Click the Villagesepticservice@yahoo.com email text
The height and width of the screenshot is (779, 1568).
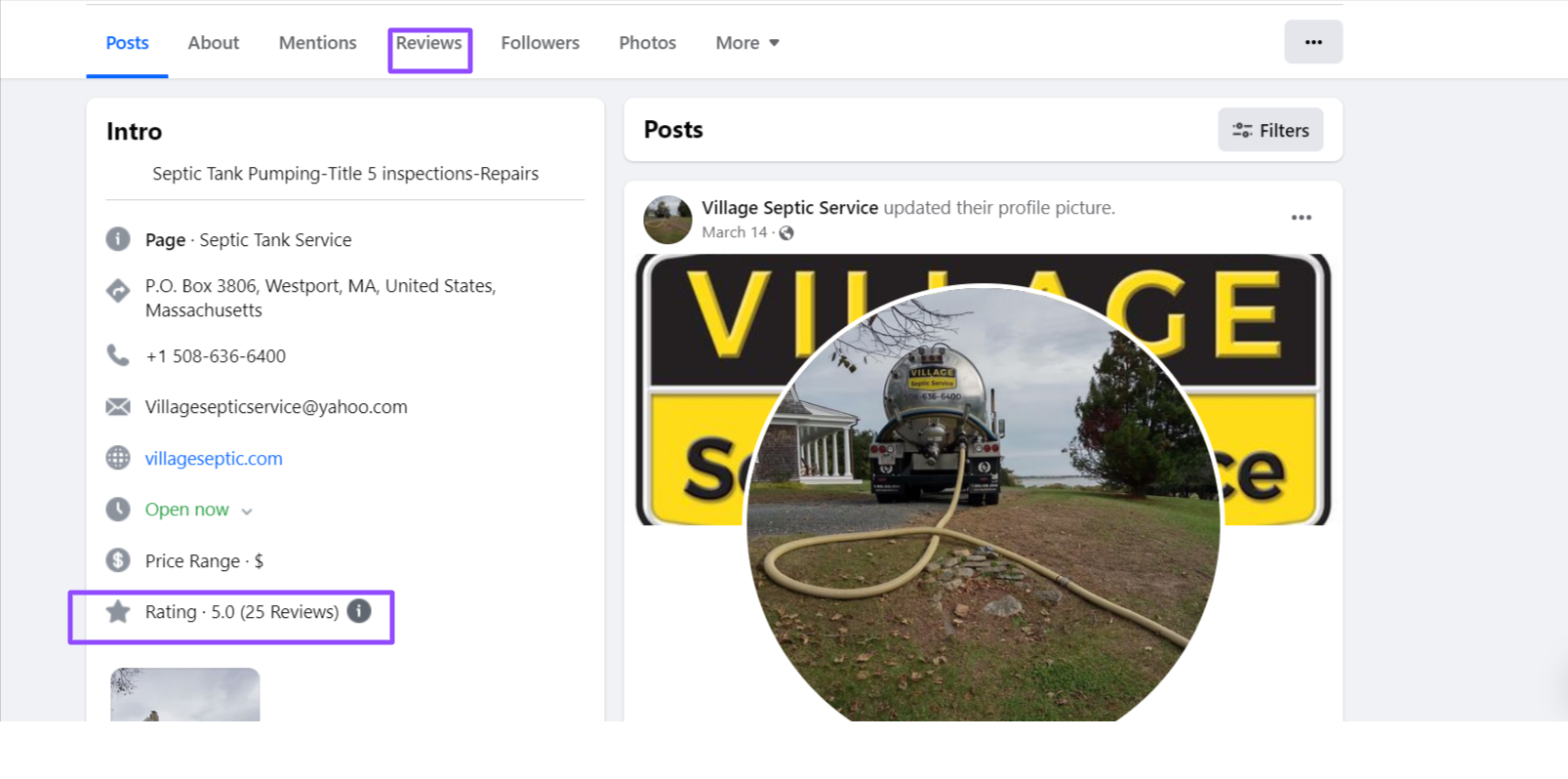click(x=276, y=407)
